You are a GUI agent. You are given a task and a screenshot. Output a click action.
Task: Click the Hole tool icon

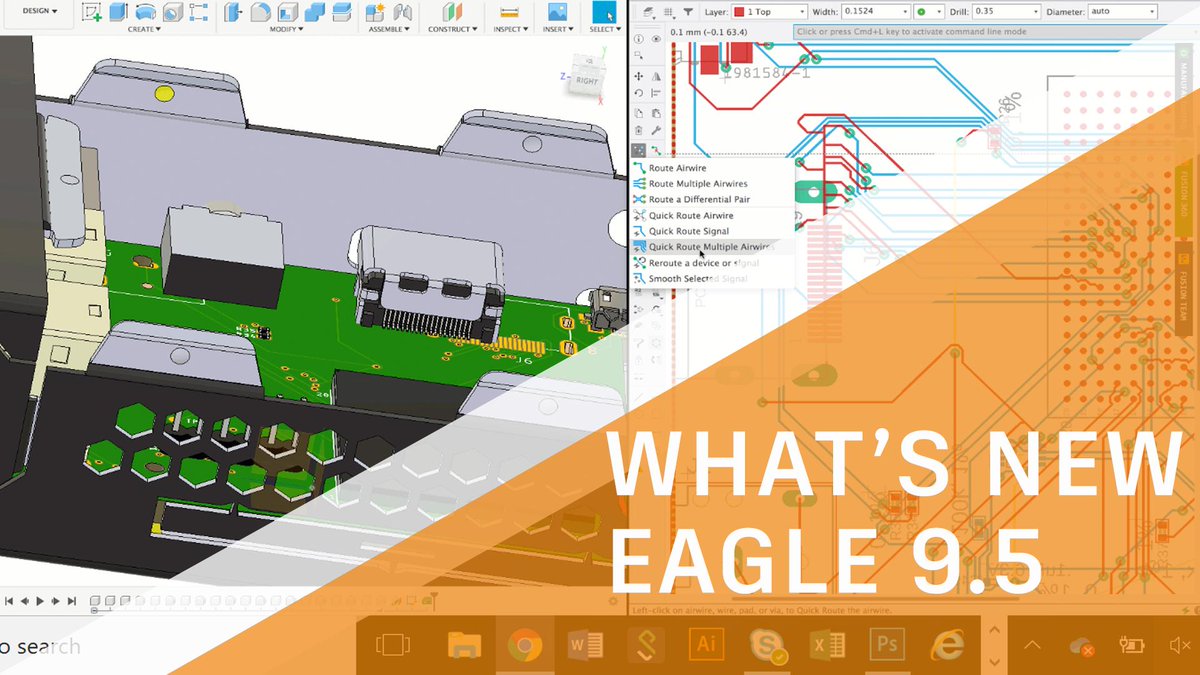point(172,13)
